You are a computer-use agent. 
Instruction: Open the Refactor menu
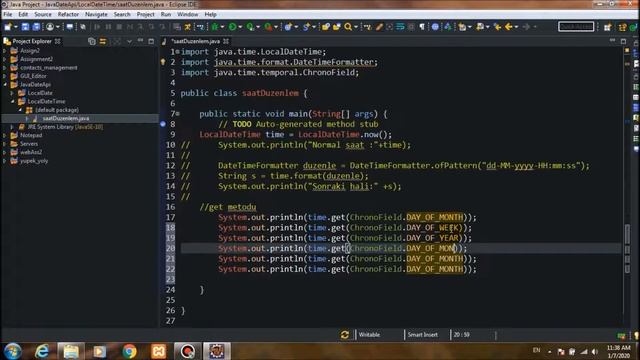(x=68, y=14)
